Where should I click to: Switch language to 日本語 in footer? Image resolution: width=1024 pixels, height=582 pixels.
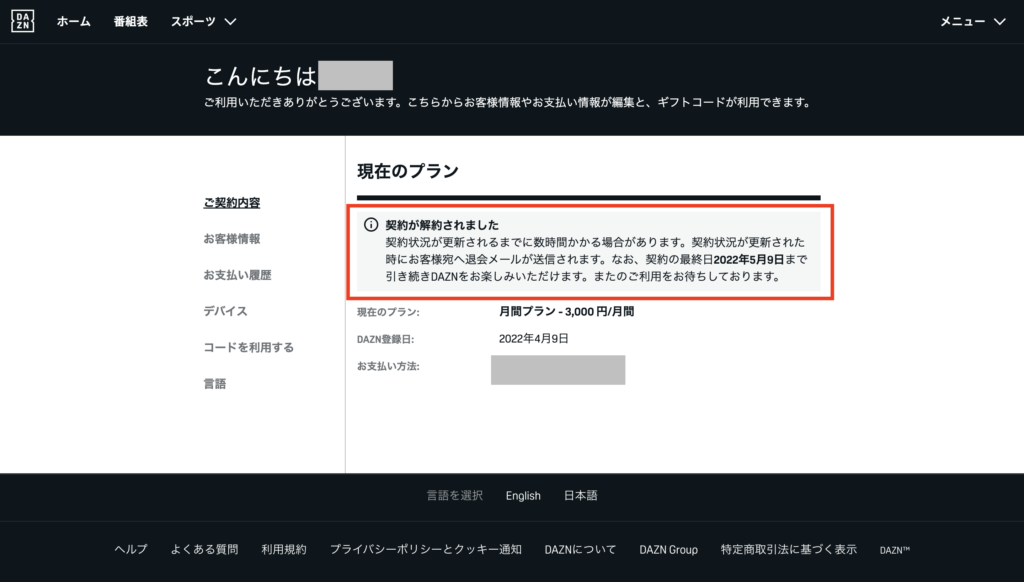[x=581, y=496]
